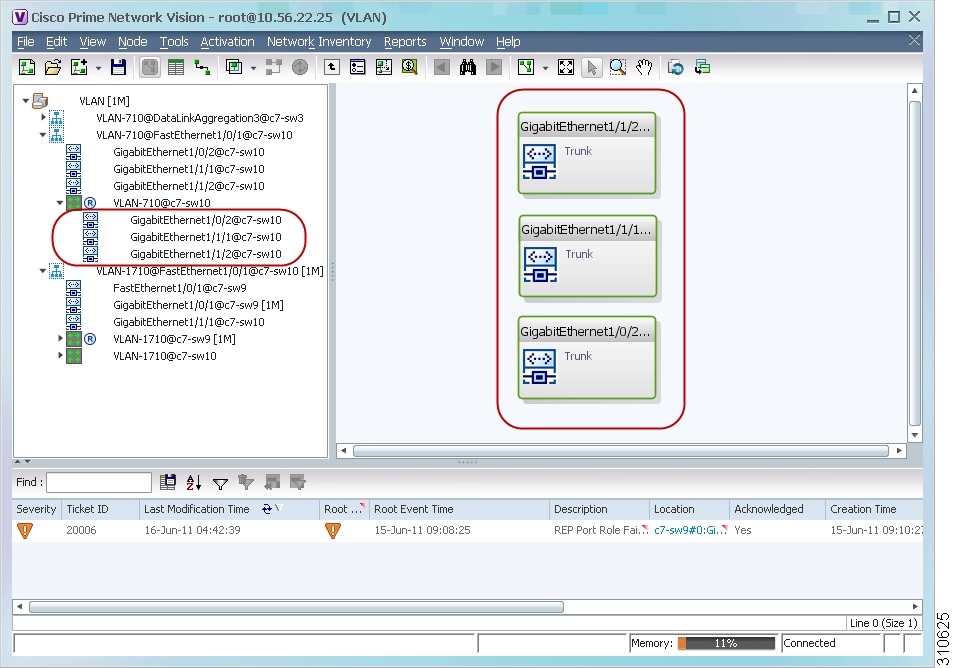This screenshot has width=954, height=668.
Task: Click the orange severity icon for ticket 20006
Action: tap(25, 531)
